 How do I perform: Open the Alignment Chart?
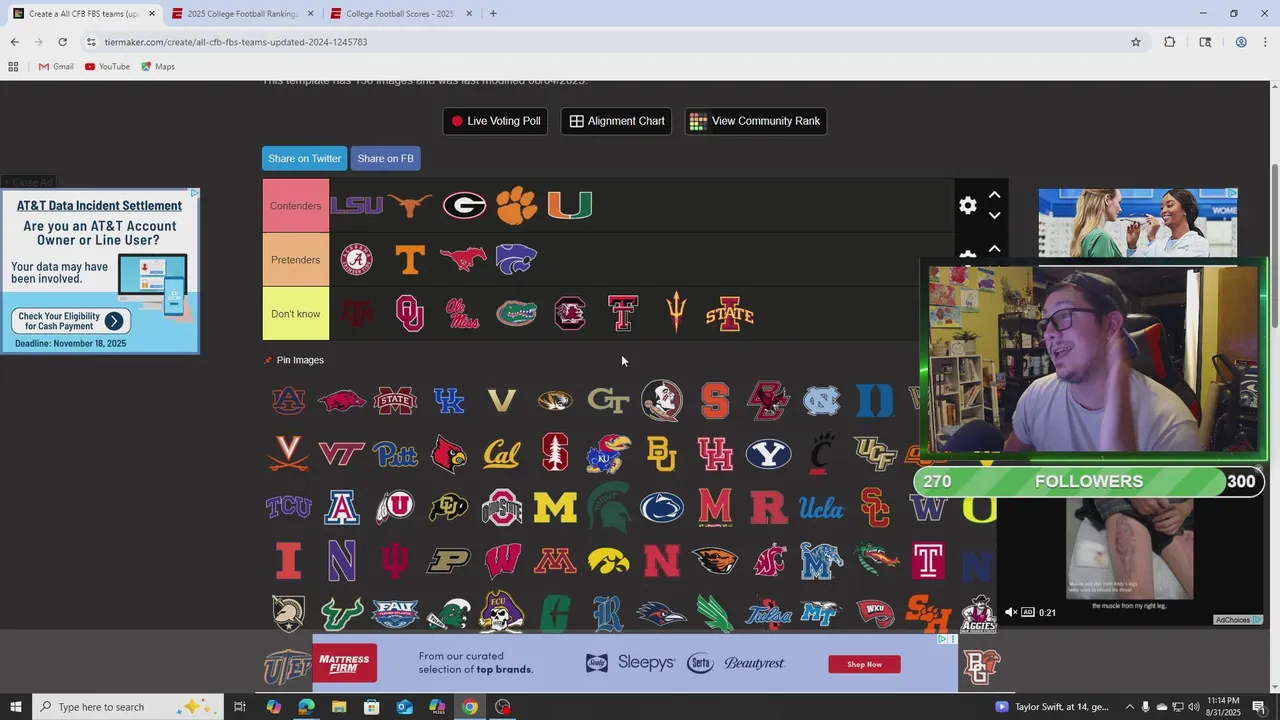tap(616, 121)
